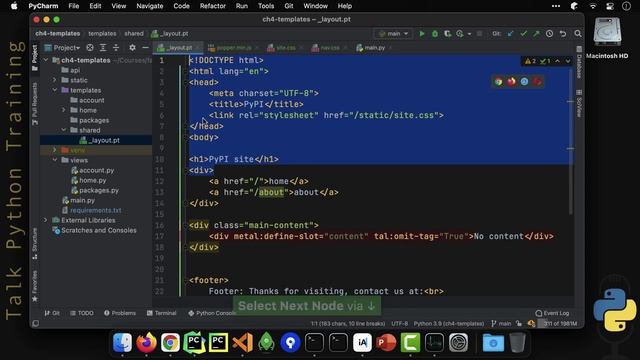Toggle the Database right-side tool window
The image size is (640, 360).
click(x=579, y=62)
